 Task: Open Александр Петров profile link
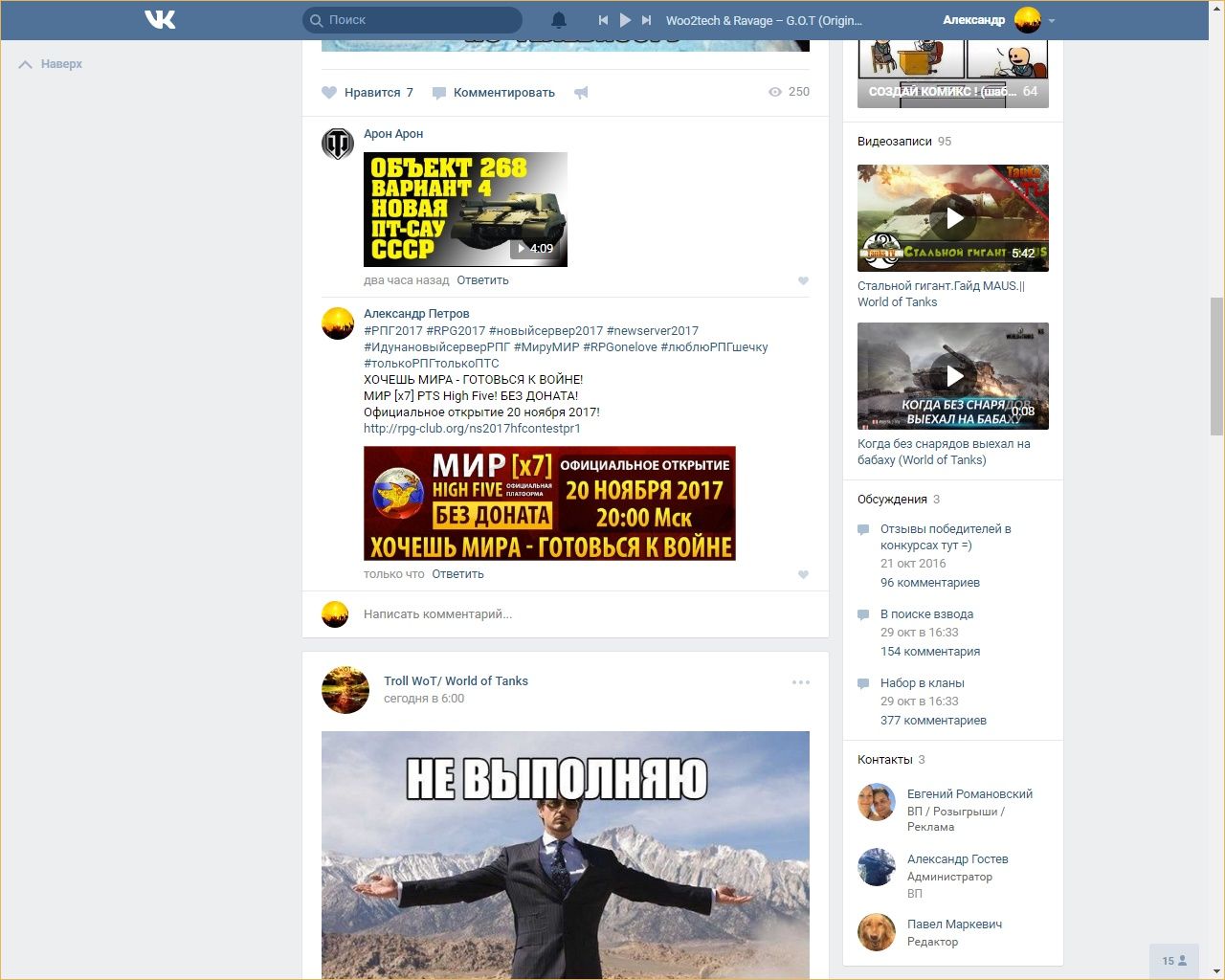(x=416, y=314)
